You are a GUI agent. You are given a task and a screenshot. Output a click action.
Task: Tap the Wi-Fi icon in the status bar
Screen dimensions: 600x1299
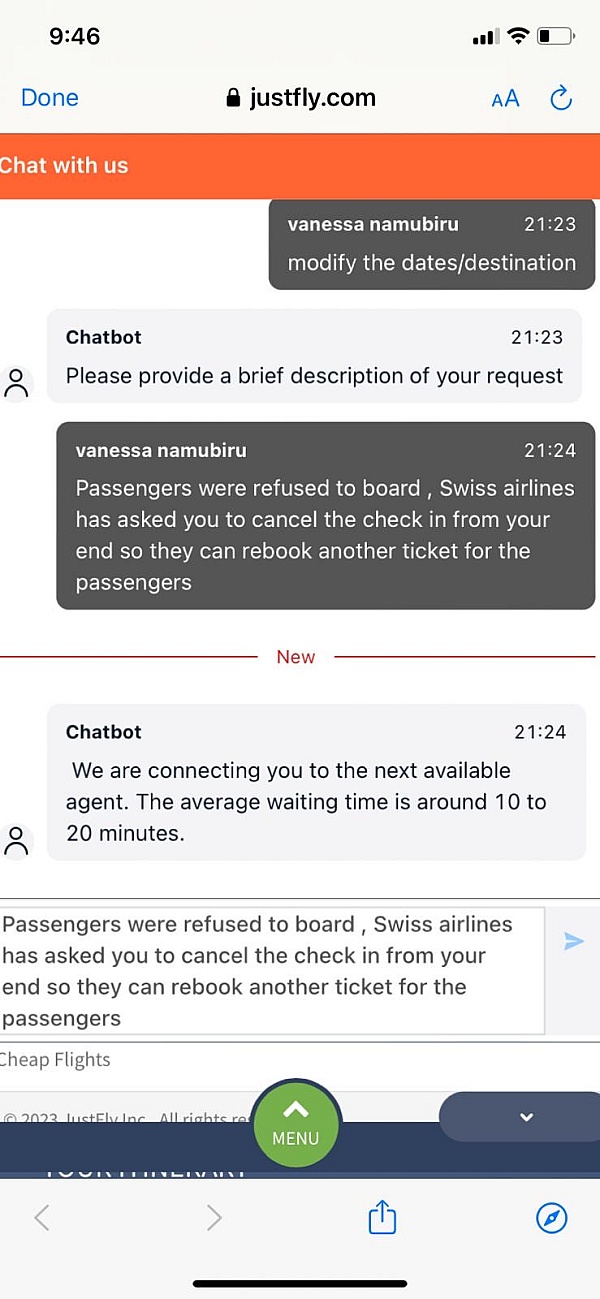click(x=517, y=35)
